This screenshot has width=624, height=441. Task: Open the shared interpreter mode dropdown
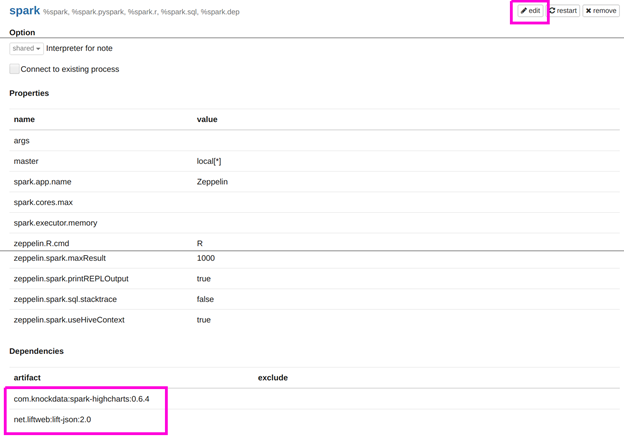[x=26, y=48]
